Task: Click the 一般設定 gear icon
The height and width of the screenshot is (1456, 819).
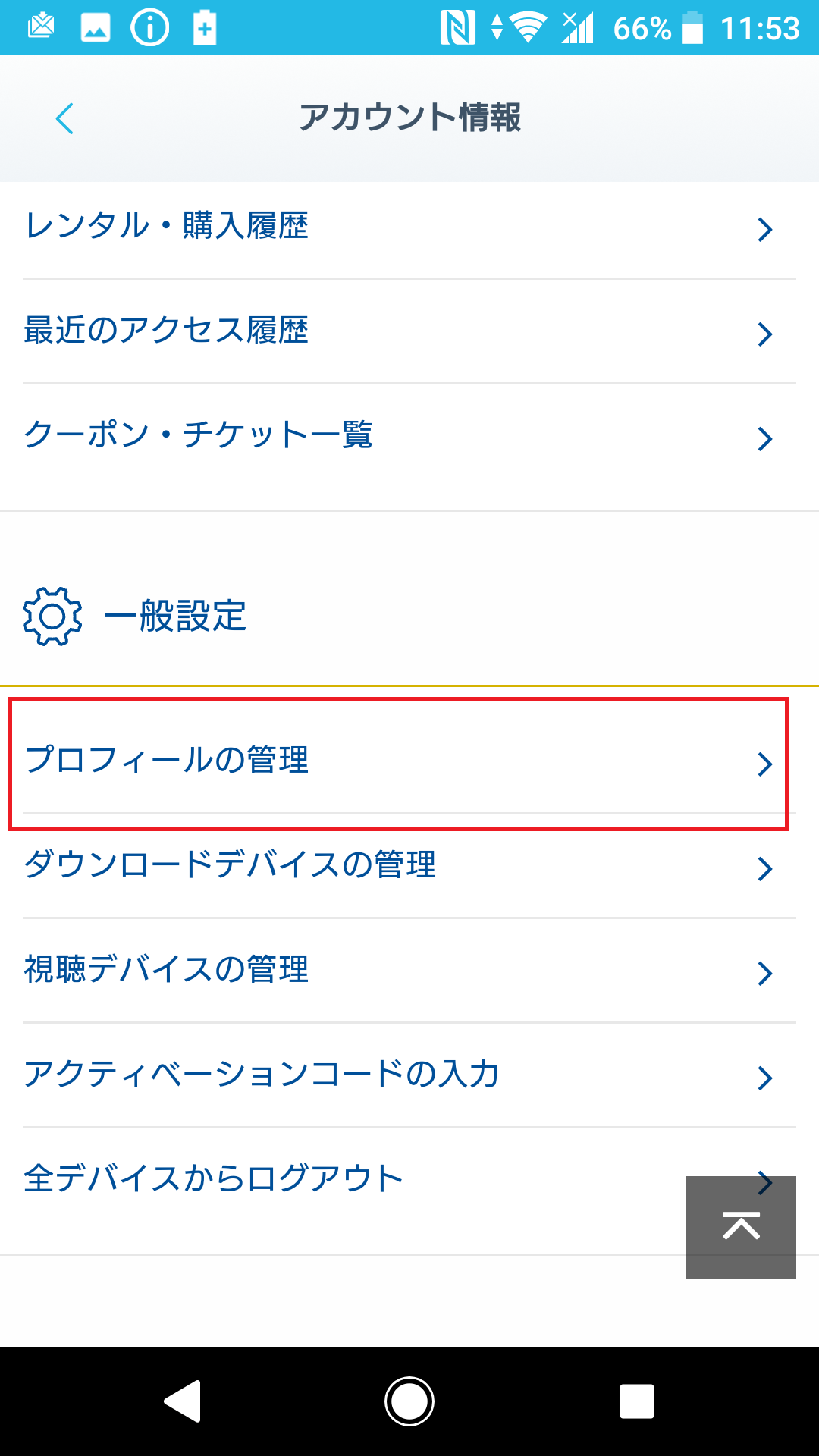Action: (x=52, y=617)
